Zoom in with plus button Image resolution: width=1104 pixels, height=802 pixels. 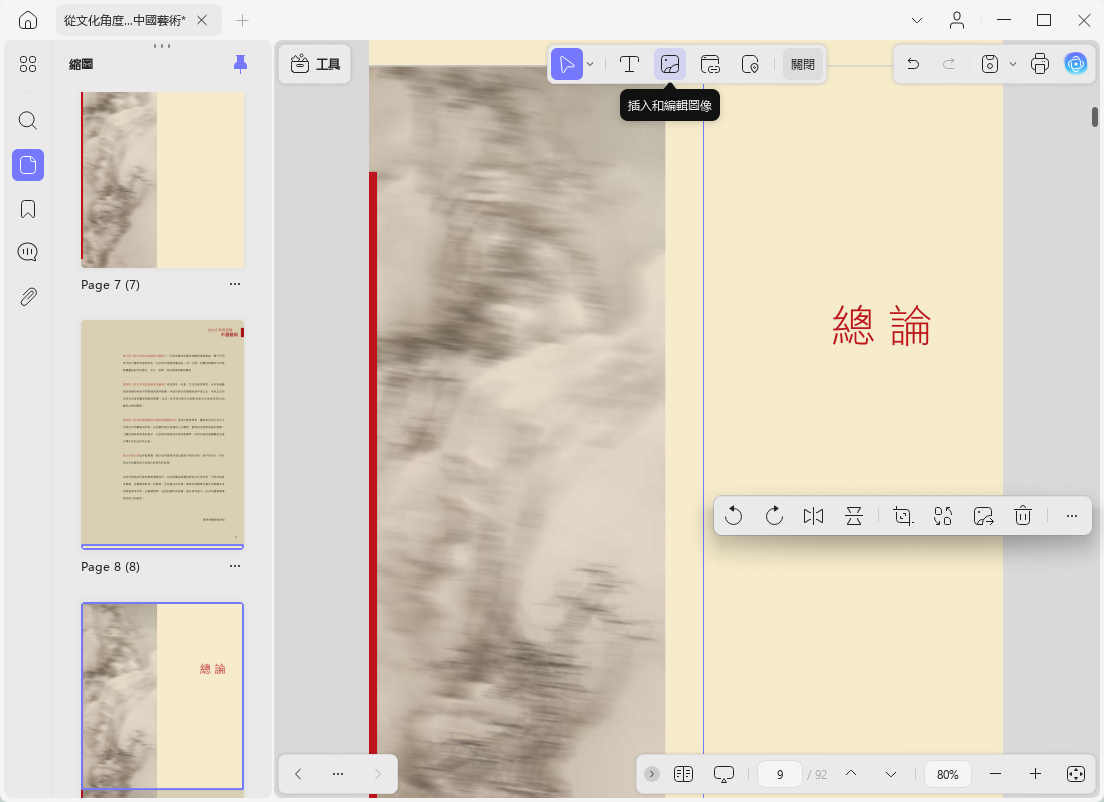(x=1035, y=774)
